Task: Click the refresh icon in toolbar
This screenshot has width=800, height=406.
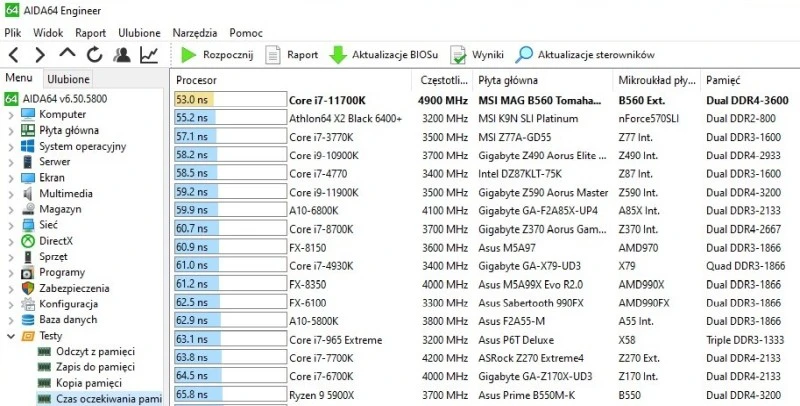Action: 94,55
